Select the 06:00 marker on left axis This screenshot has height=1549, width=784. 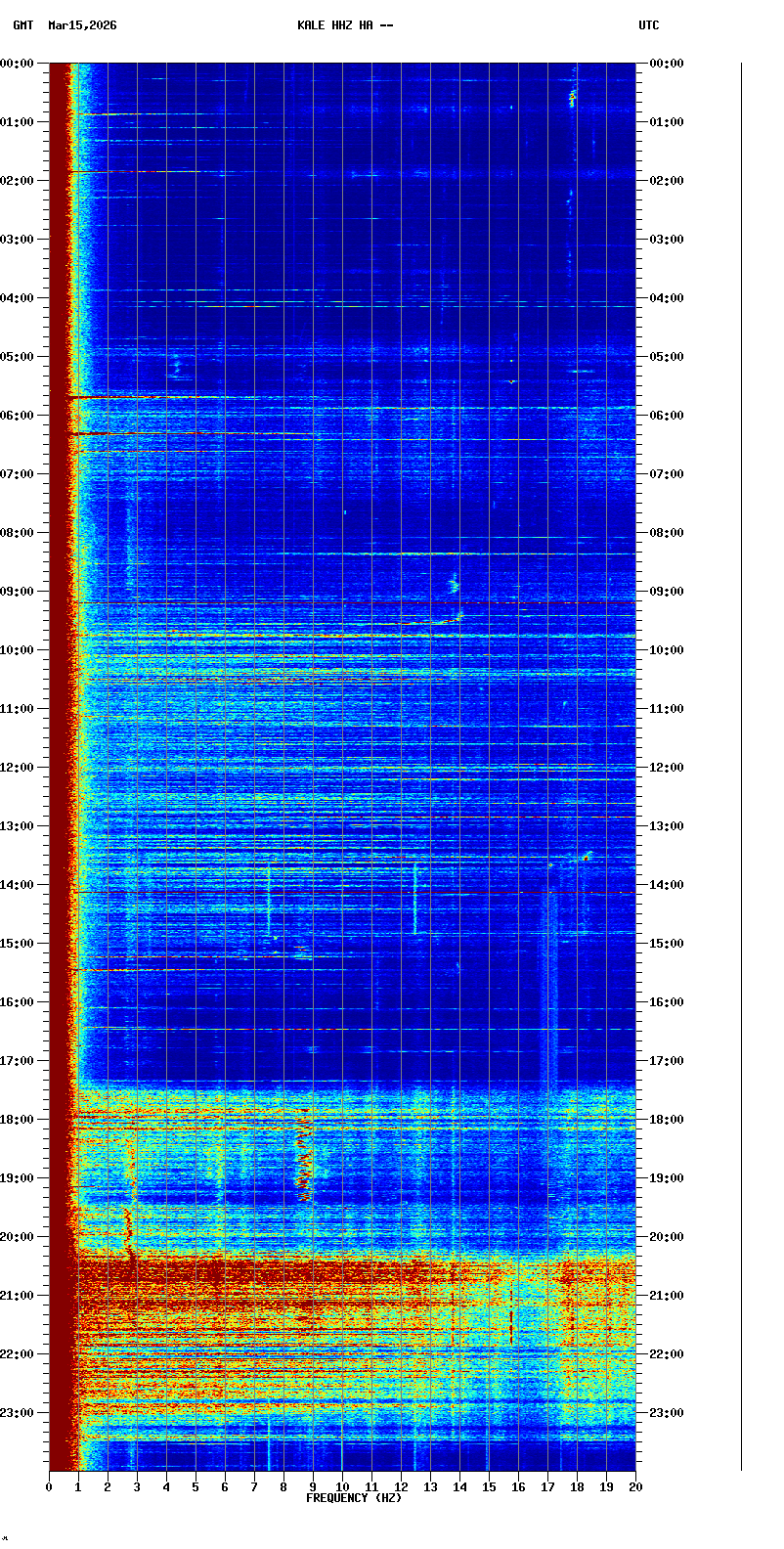[18, 416]
